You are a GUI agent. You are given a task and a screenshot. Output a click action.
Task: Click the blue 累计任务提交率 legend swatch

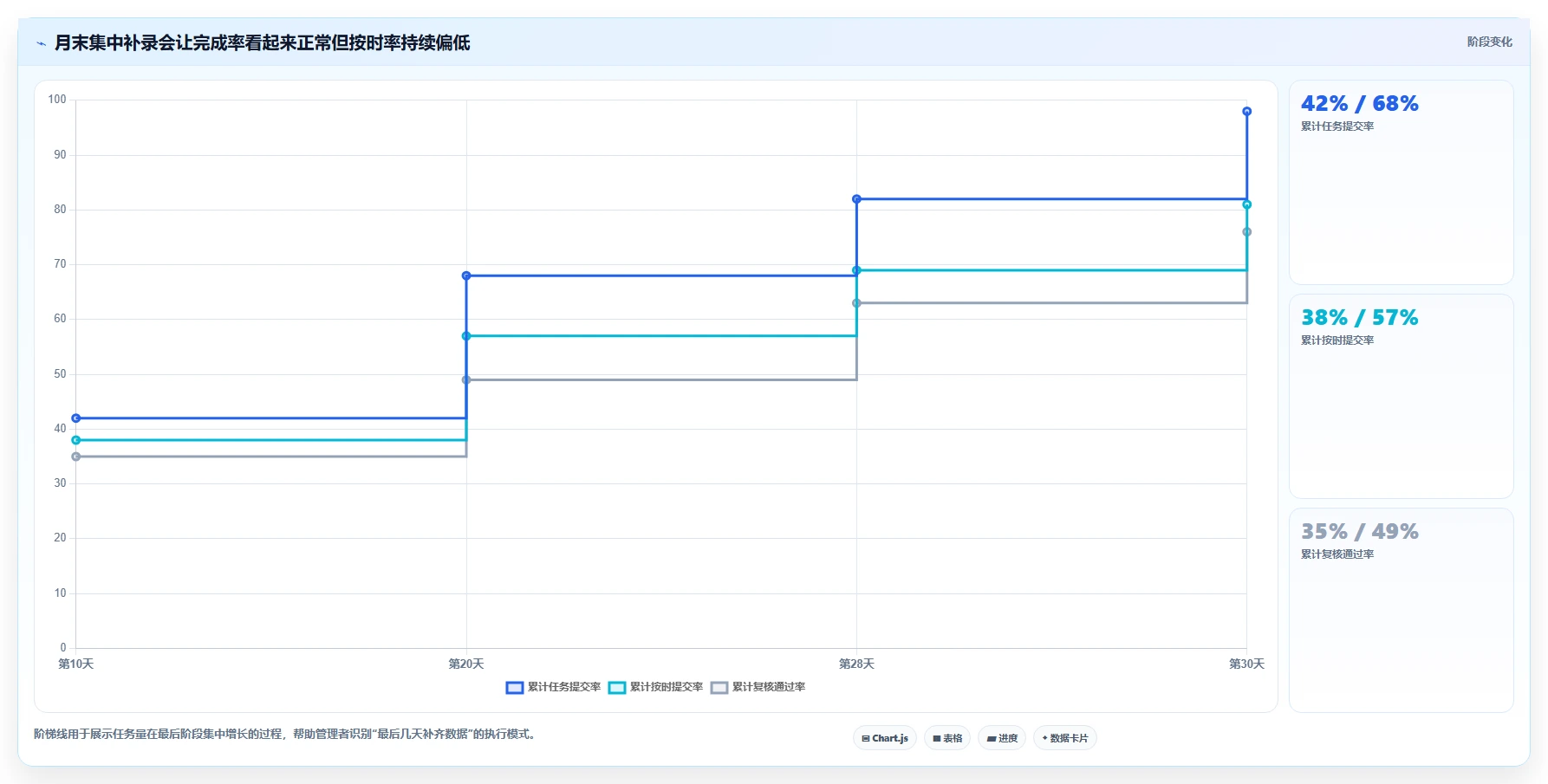515,688
